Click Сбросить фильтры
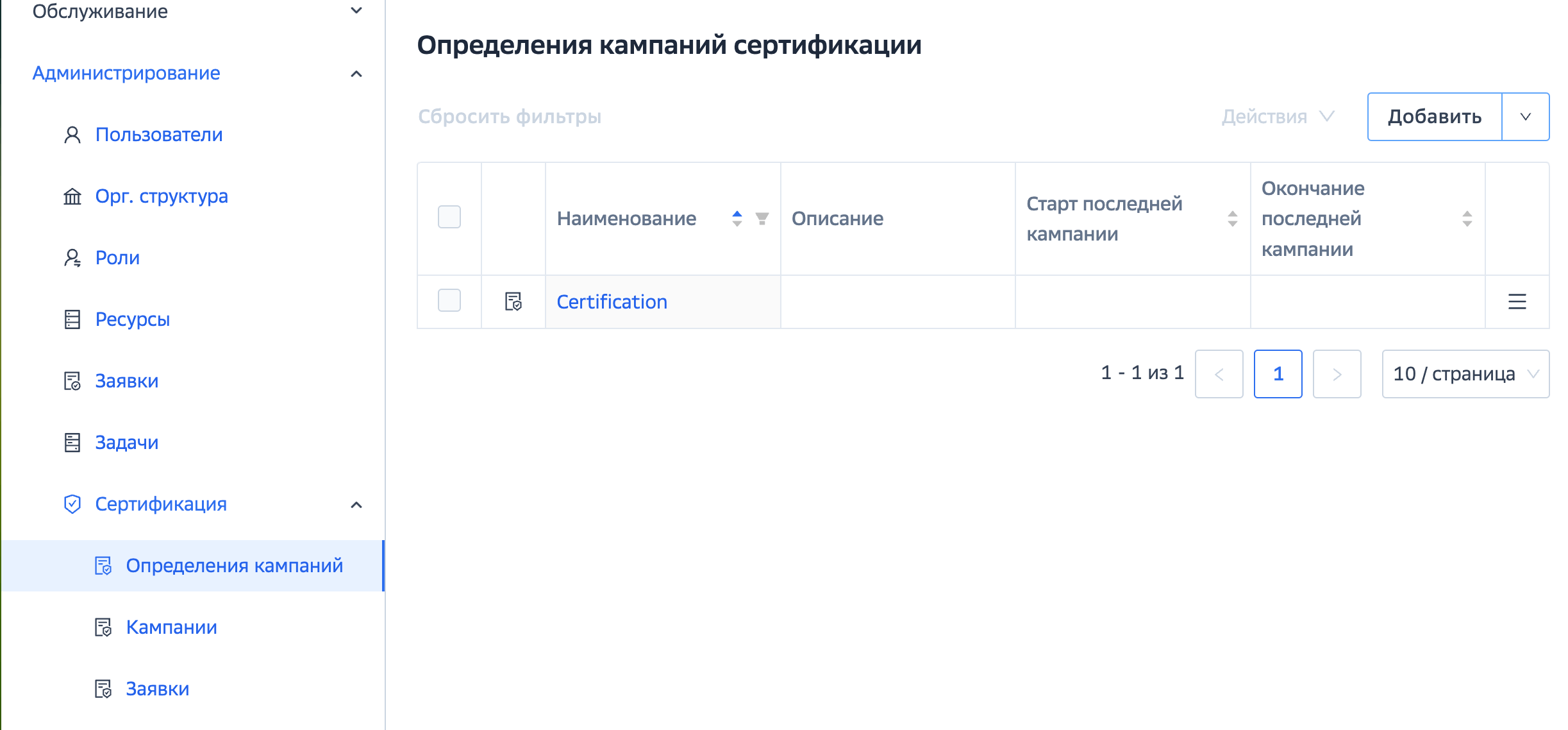The width and height of the screenshot is (1568, 730). click(510, 117)
